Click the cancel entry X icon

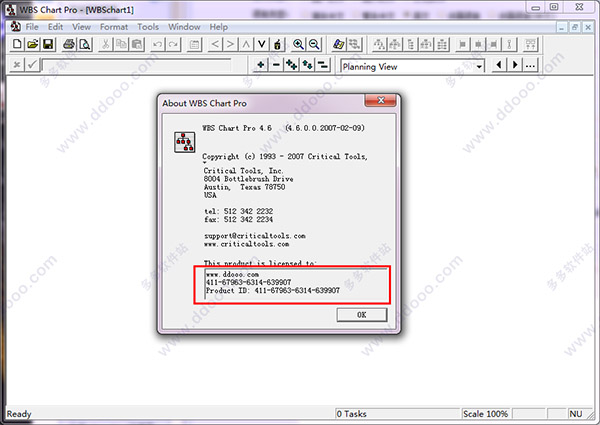pyautogui.click(x=16, y=65)
